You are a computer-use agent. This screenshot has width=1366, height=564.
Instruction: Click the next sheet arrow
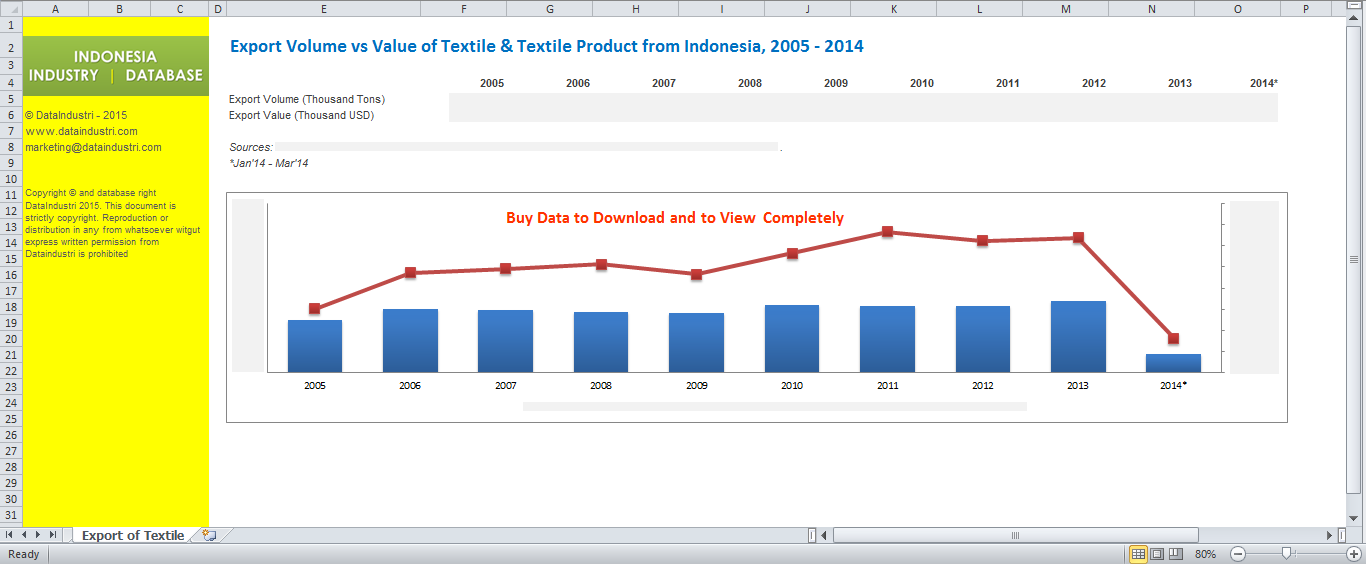[x=38, y=535]
